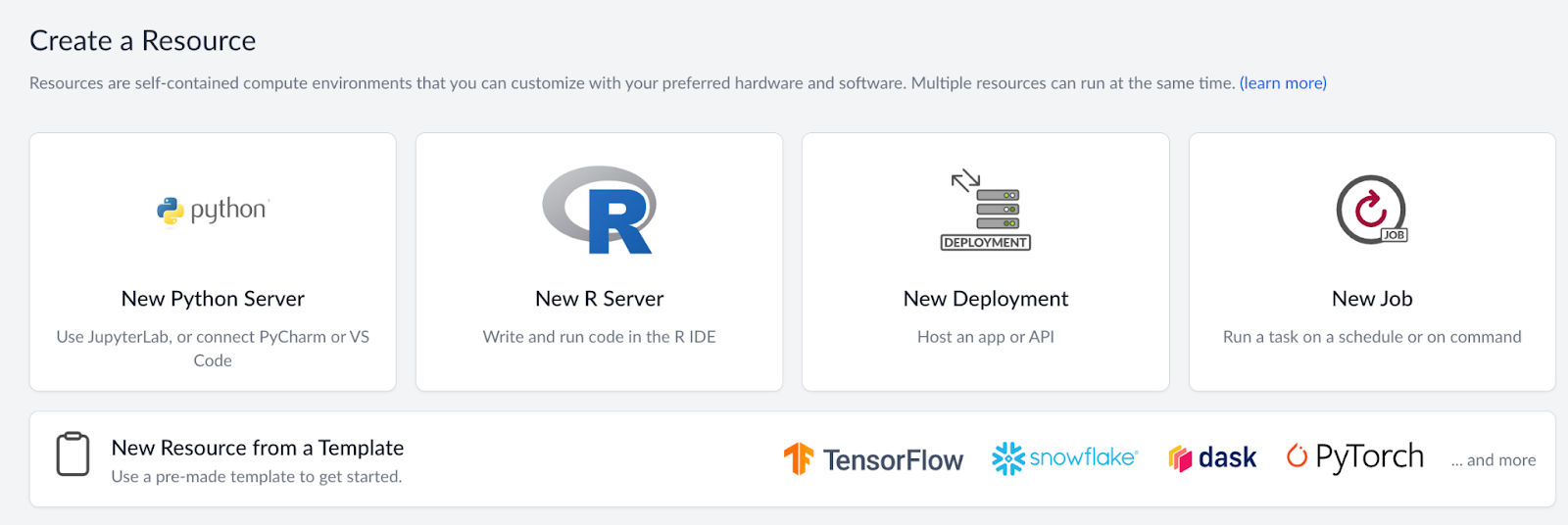Select New Deployment title
Viewport: 1568px width, 525px height.
coord(986,299)
